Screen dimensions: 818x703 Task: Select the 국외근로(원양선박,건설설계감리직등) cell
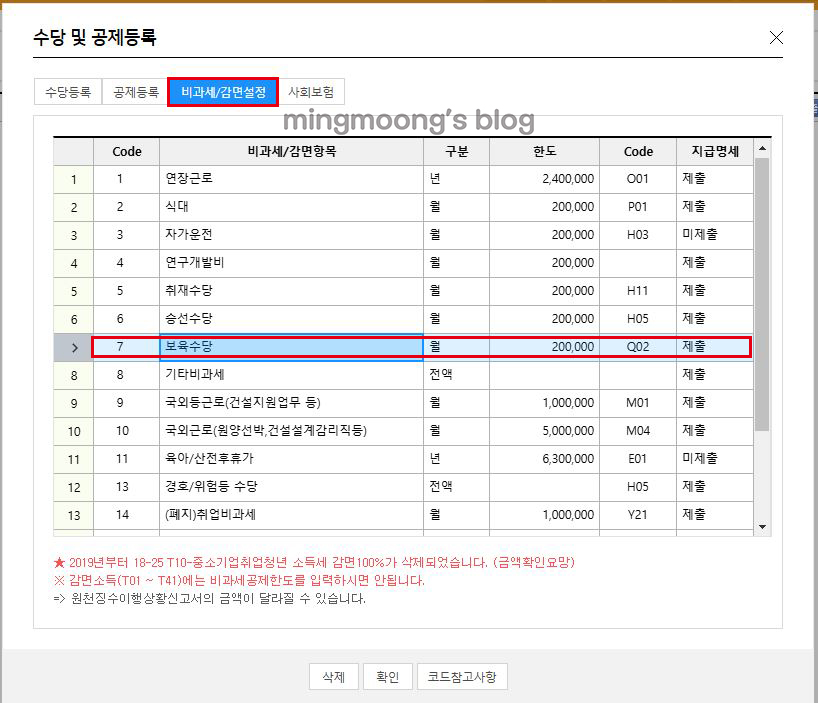click(x=291, y=431)
